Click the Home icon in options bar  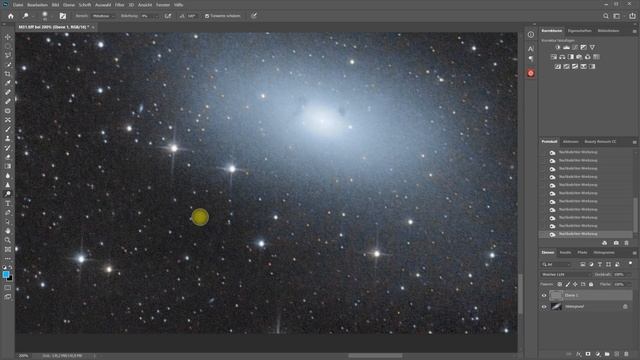click(x=11, y=16)
